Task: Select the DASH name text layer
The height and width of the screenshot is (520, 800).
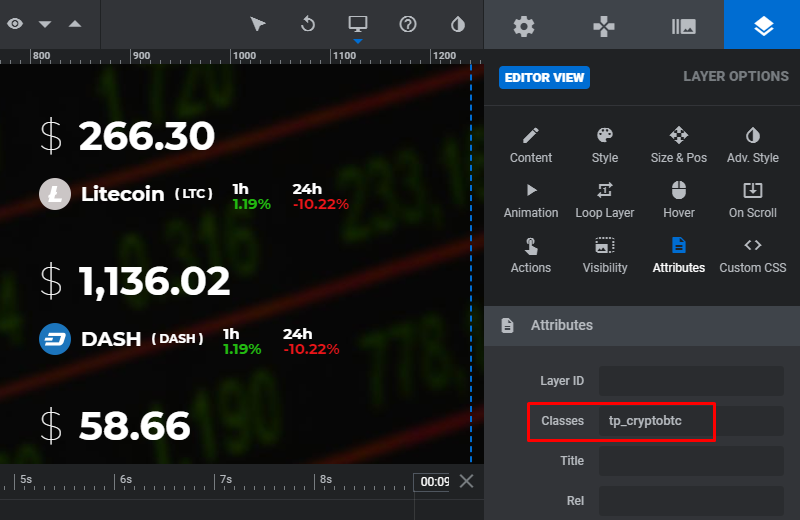Action: click(111, 339)
